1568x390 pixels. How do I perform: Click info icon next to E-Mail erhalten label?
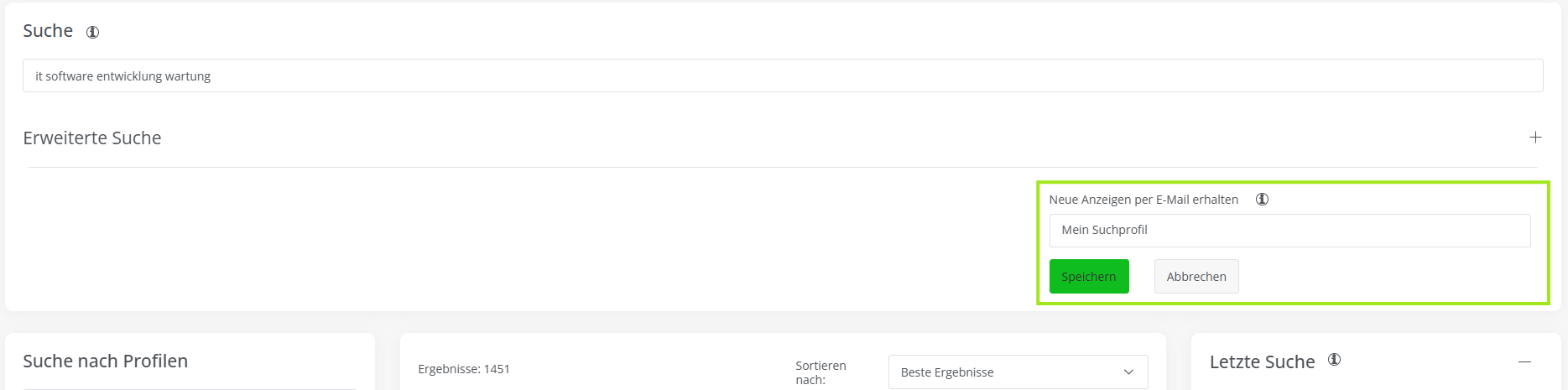(1262, 200)
